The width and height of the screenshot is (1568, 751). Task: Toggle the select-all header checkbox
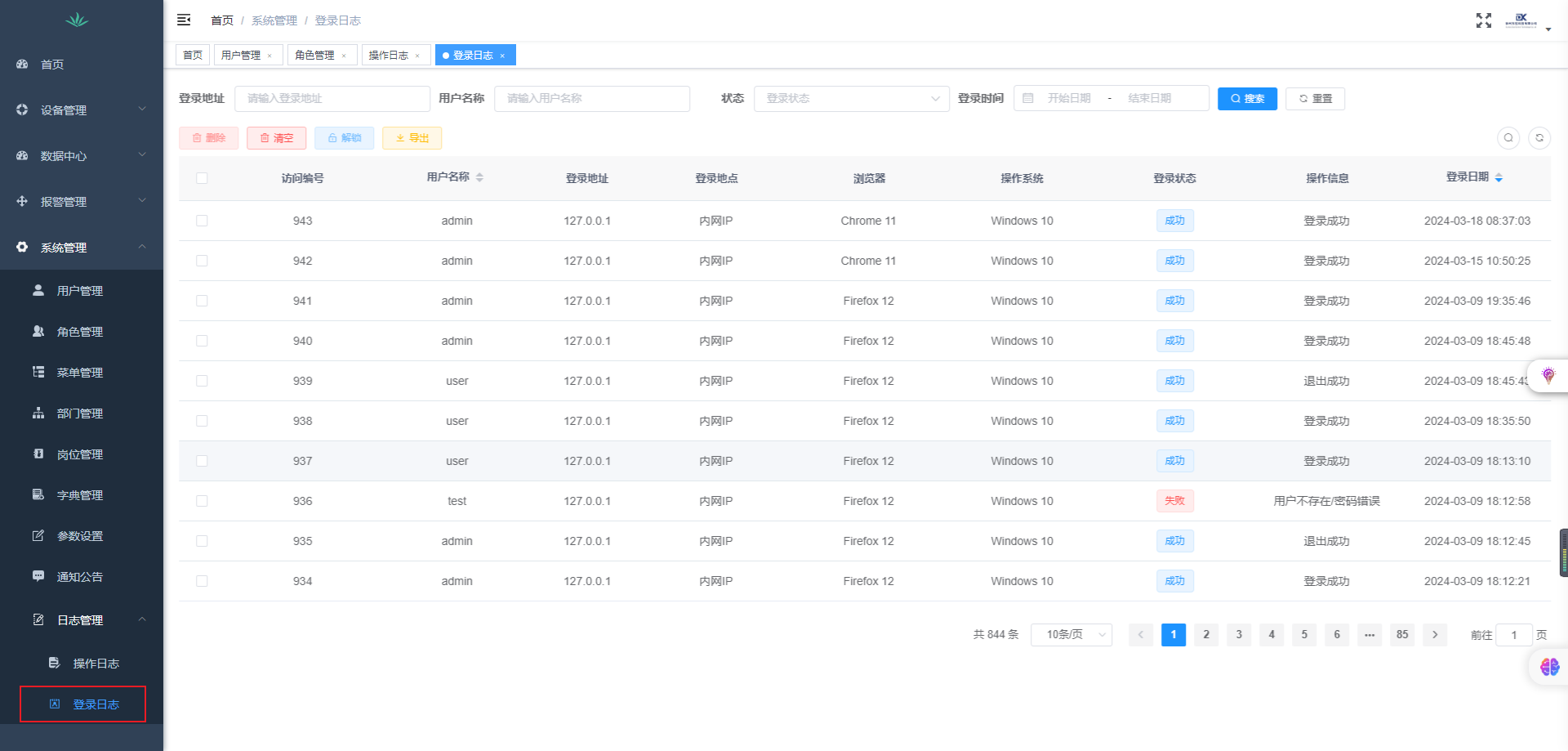coord(202,178)
